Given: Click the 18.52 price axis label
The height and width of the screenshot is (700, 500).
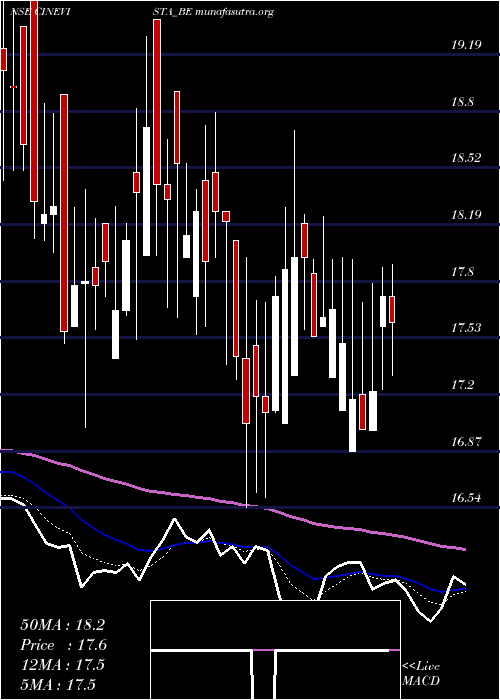Looking at the screenshot, I should click(465, 158).
